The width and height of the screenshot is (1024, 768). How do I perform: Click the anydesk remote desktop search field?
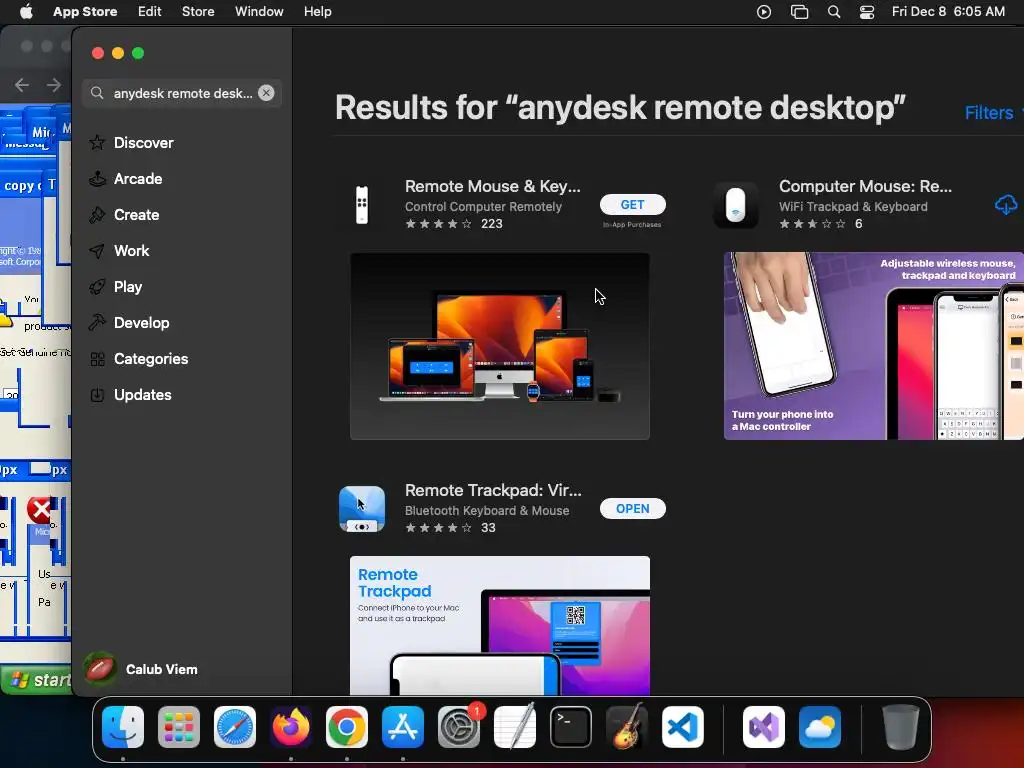tap(182, 93)
